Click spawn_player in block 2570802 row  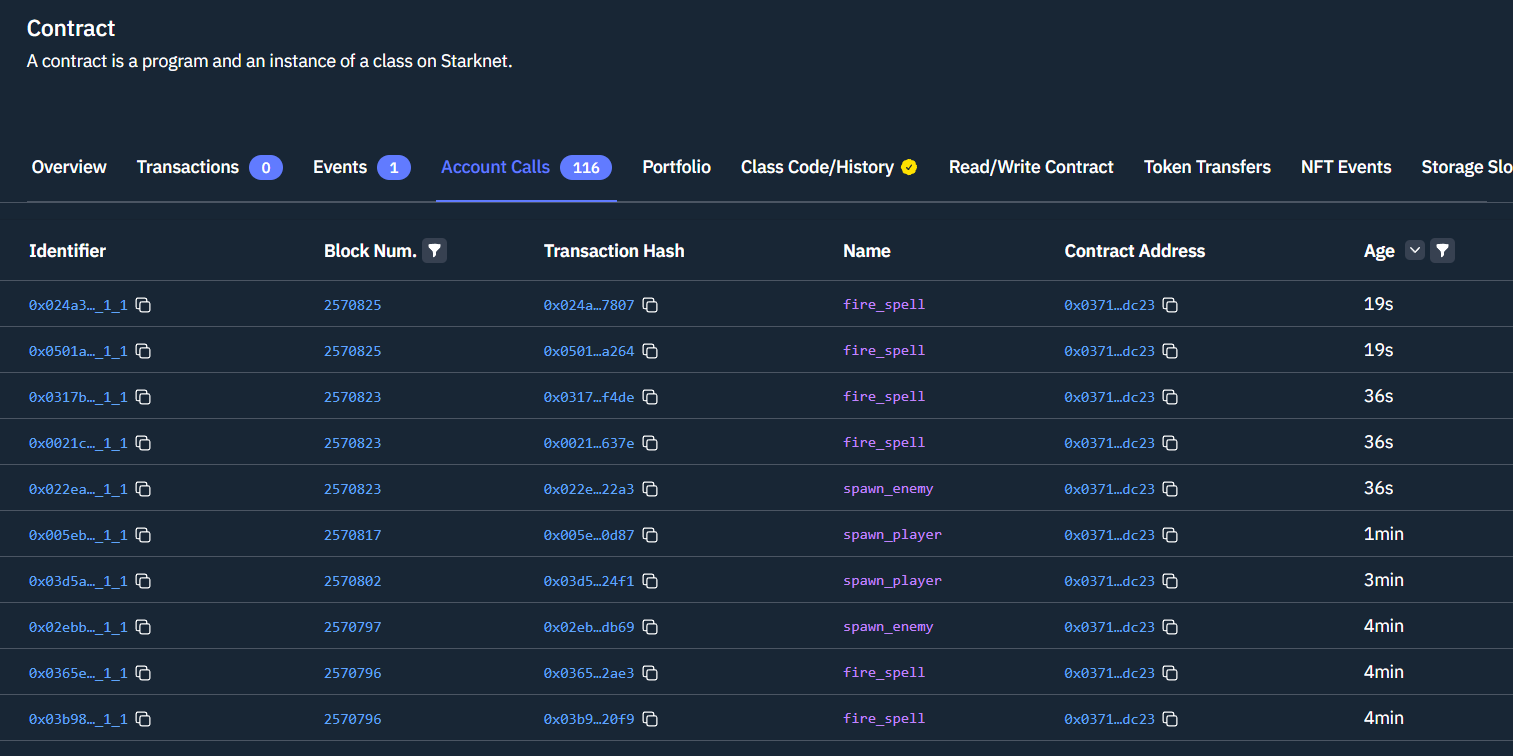[x=892, y=581]
